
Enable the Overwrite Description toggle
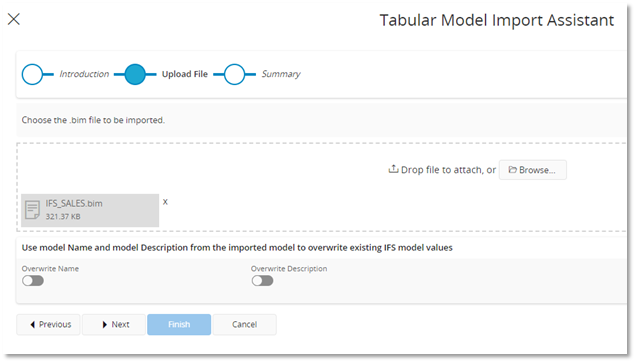coord(262,281)
